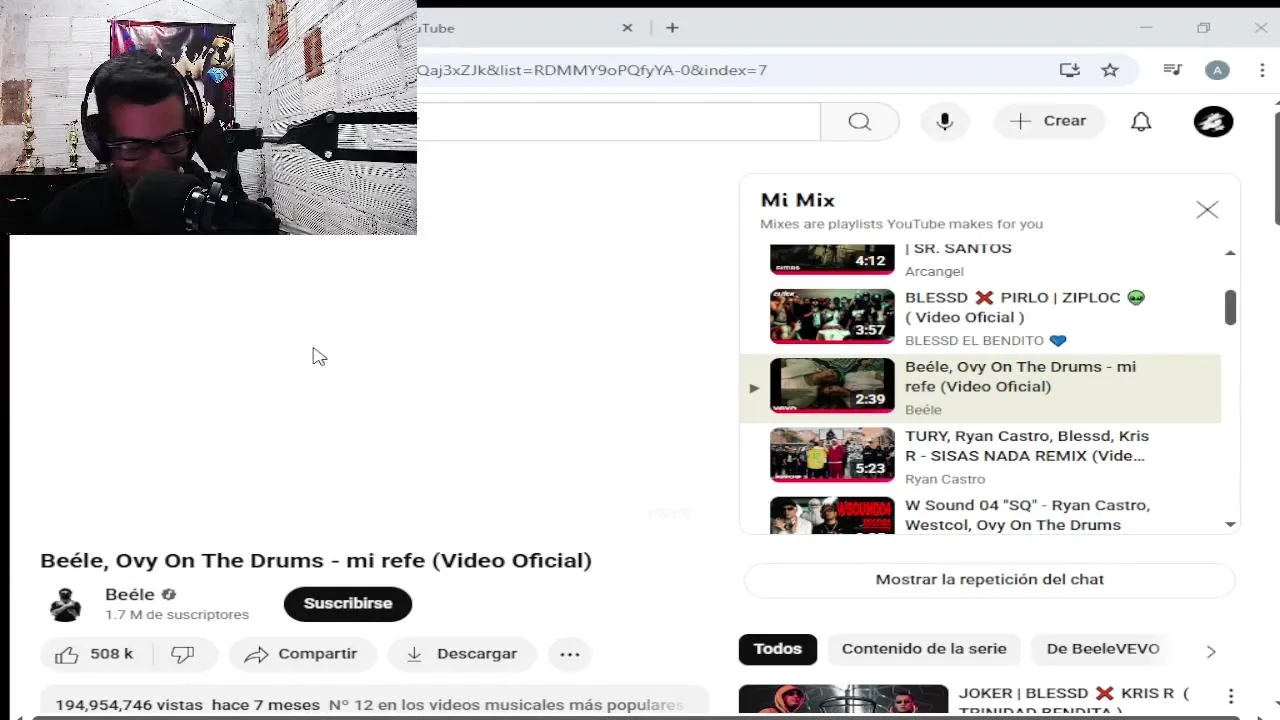Subscribe to Beéle with Suscribirse

coord(348,604)
